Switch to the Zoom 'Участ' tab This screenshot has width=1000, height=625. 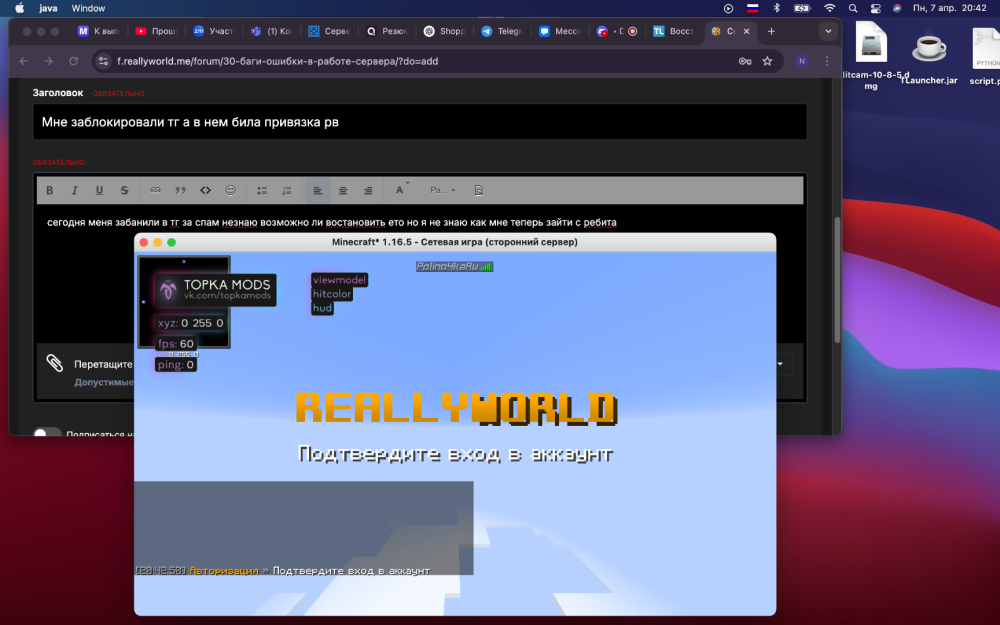(214, 31)
